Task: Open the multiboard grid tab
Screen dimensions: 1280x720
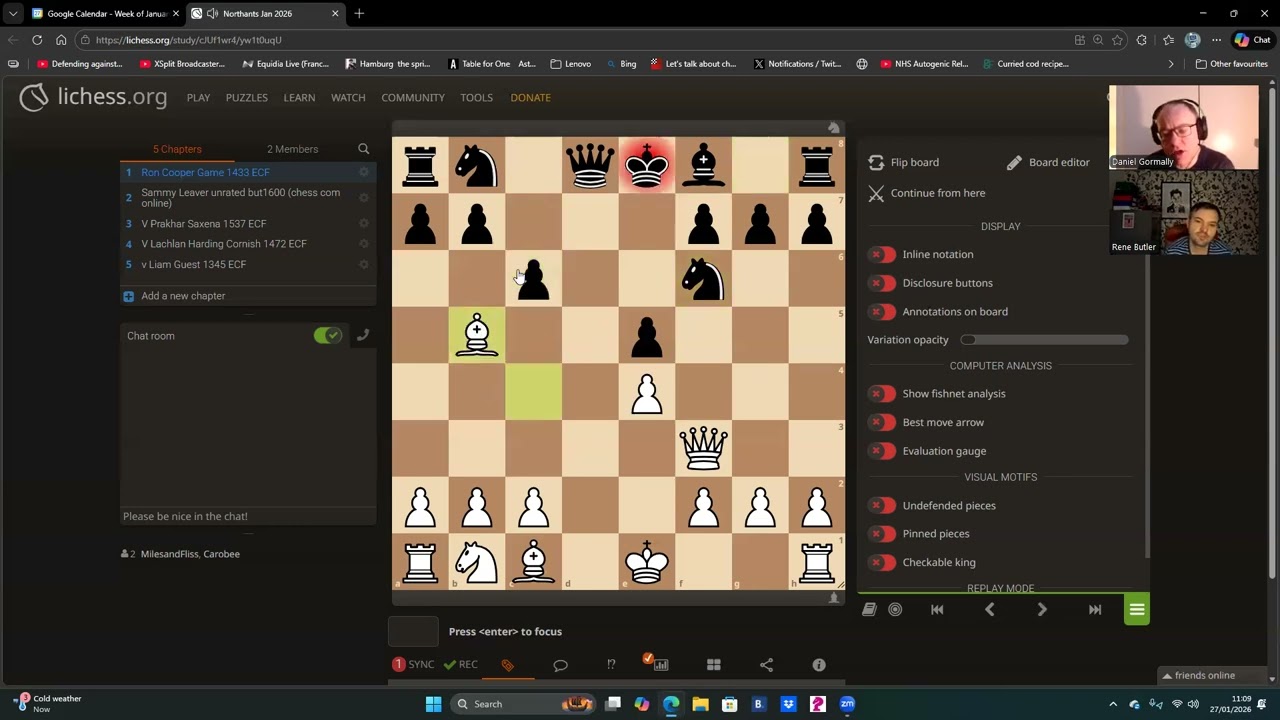Action: tap(714, 665)
